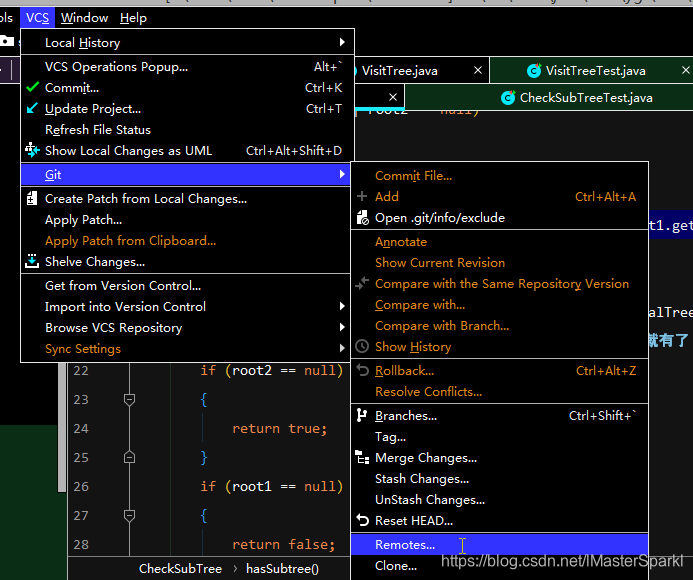This screenshot has width=693, height=580.
Task: Click the Rollback undo-arrow icon
Action: (362, 370)
